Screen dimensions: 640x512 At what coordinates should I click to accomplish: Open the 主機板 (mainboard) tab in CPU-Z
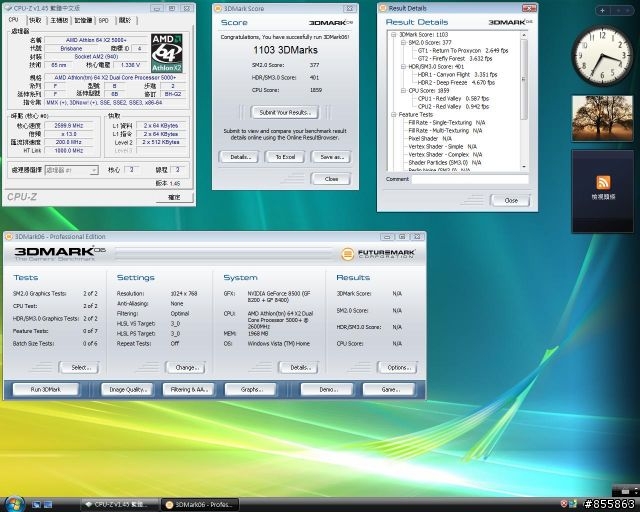(x=59, y=20)
